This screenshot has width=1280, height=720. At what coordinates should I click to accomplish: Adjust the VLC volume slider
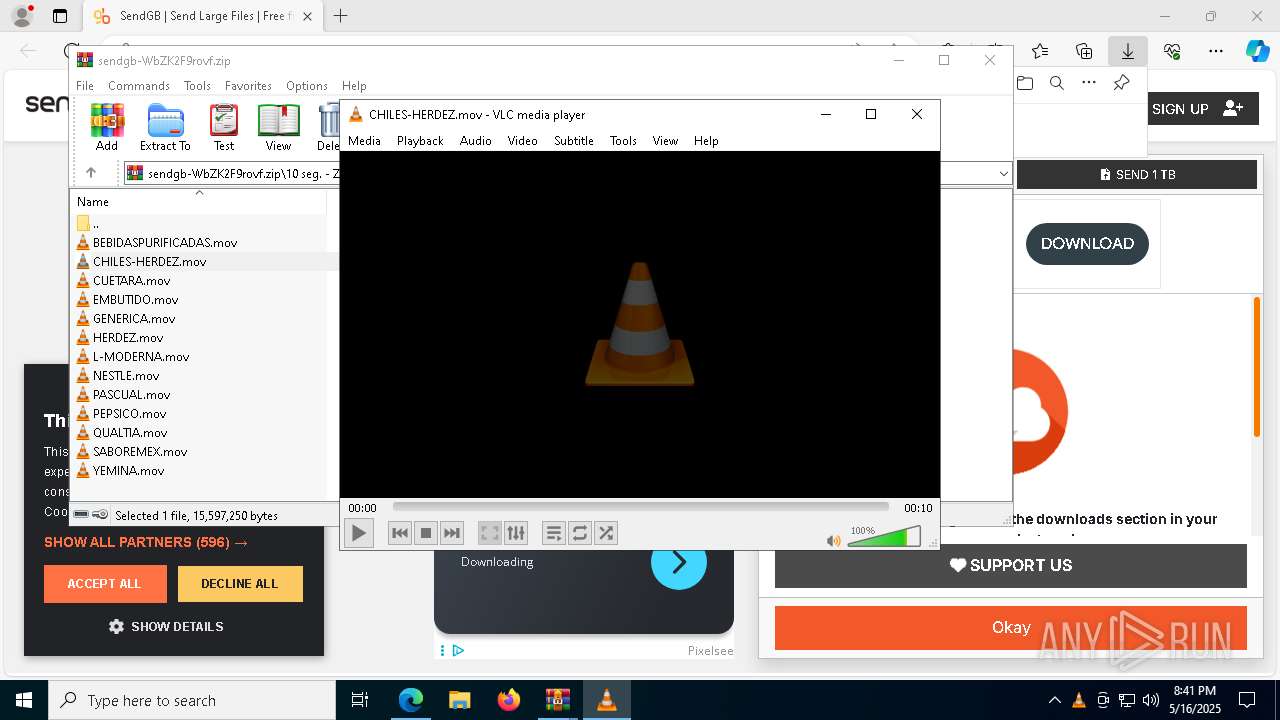click(x=884, y=537)
